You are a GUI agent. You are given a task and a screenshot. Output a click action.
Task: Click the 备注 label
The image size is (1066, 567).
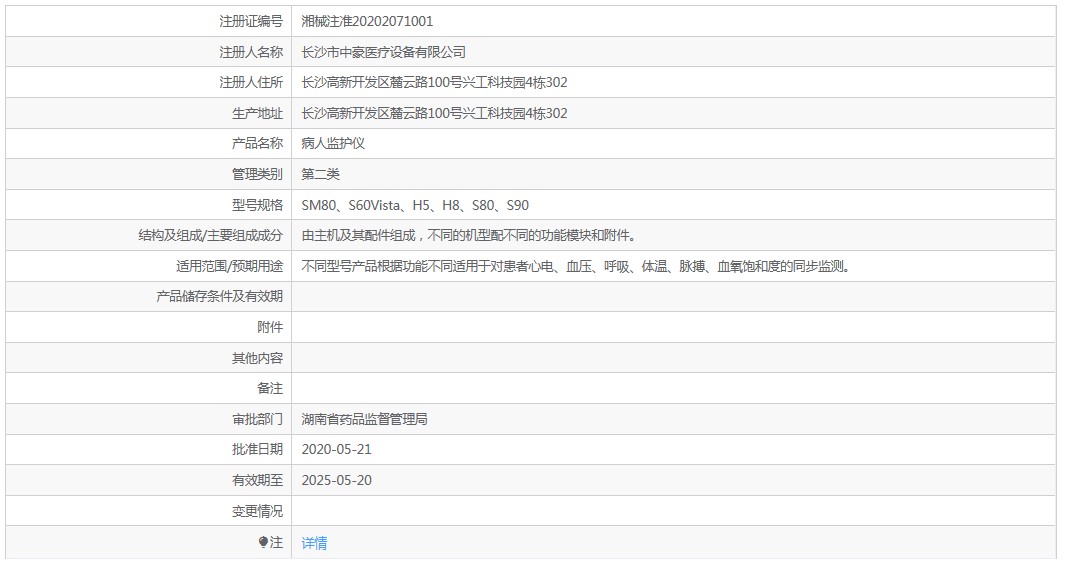click(270, 388)
